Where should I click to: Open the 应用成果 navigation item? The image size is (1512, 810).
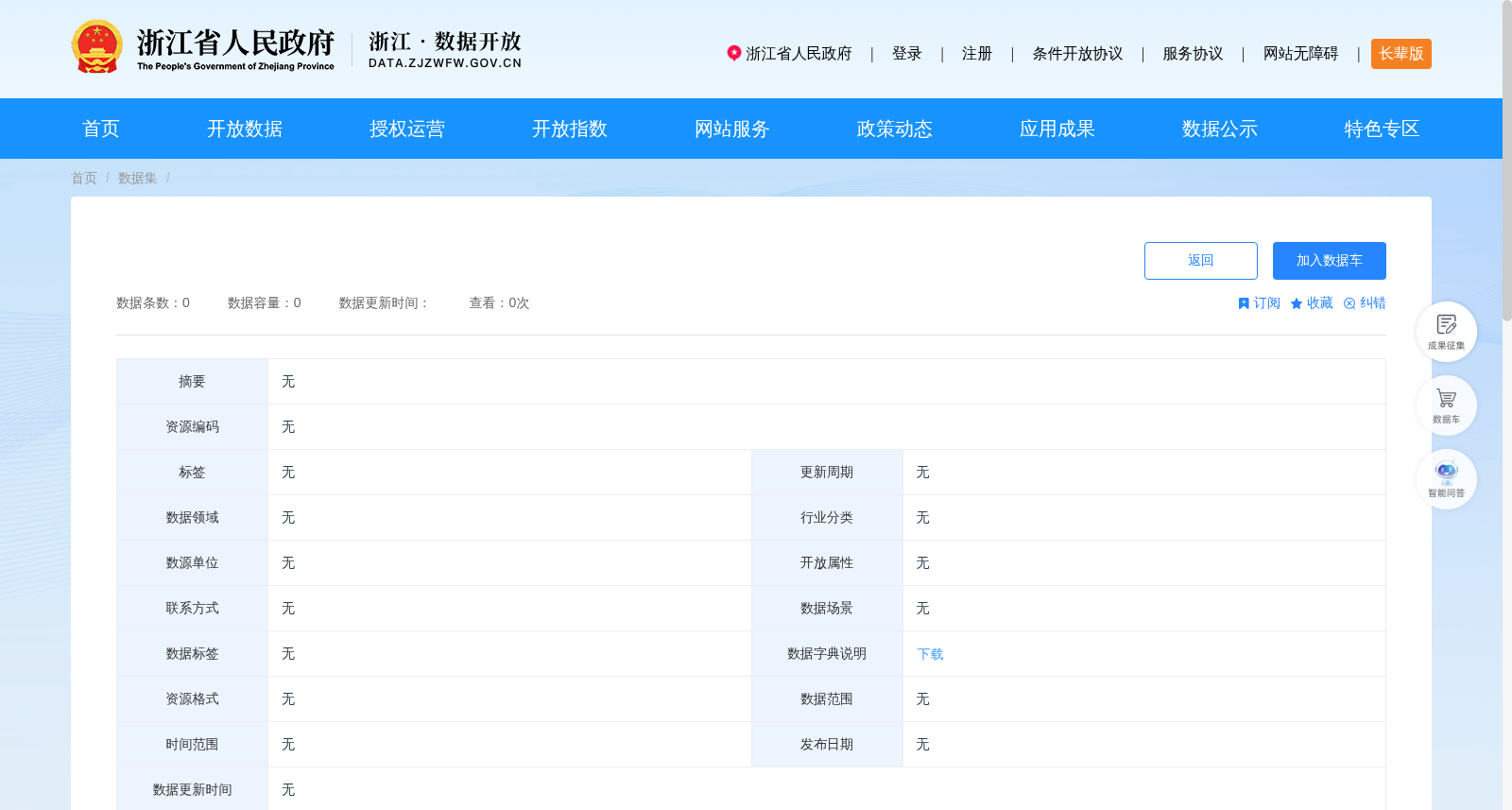(x=1057, y=129)
